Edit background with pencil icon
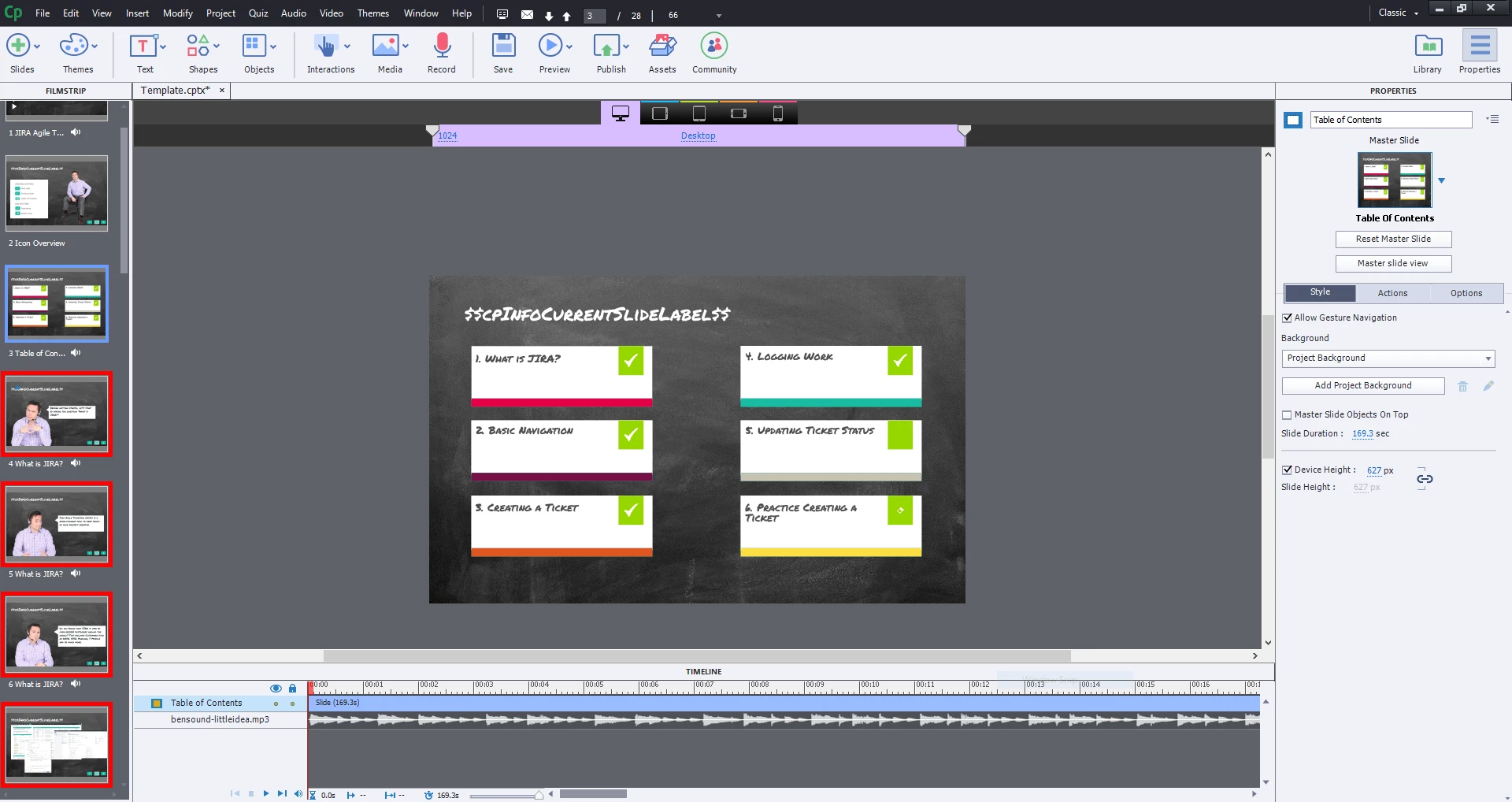 [1488, 386]
